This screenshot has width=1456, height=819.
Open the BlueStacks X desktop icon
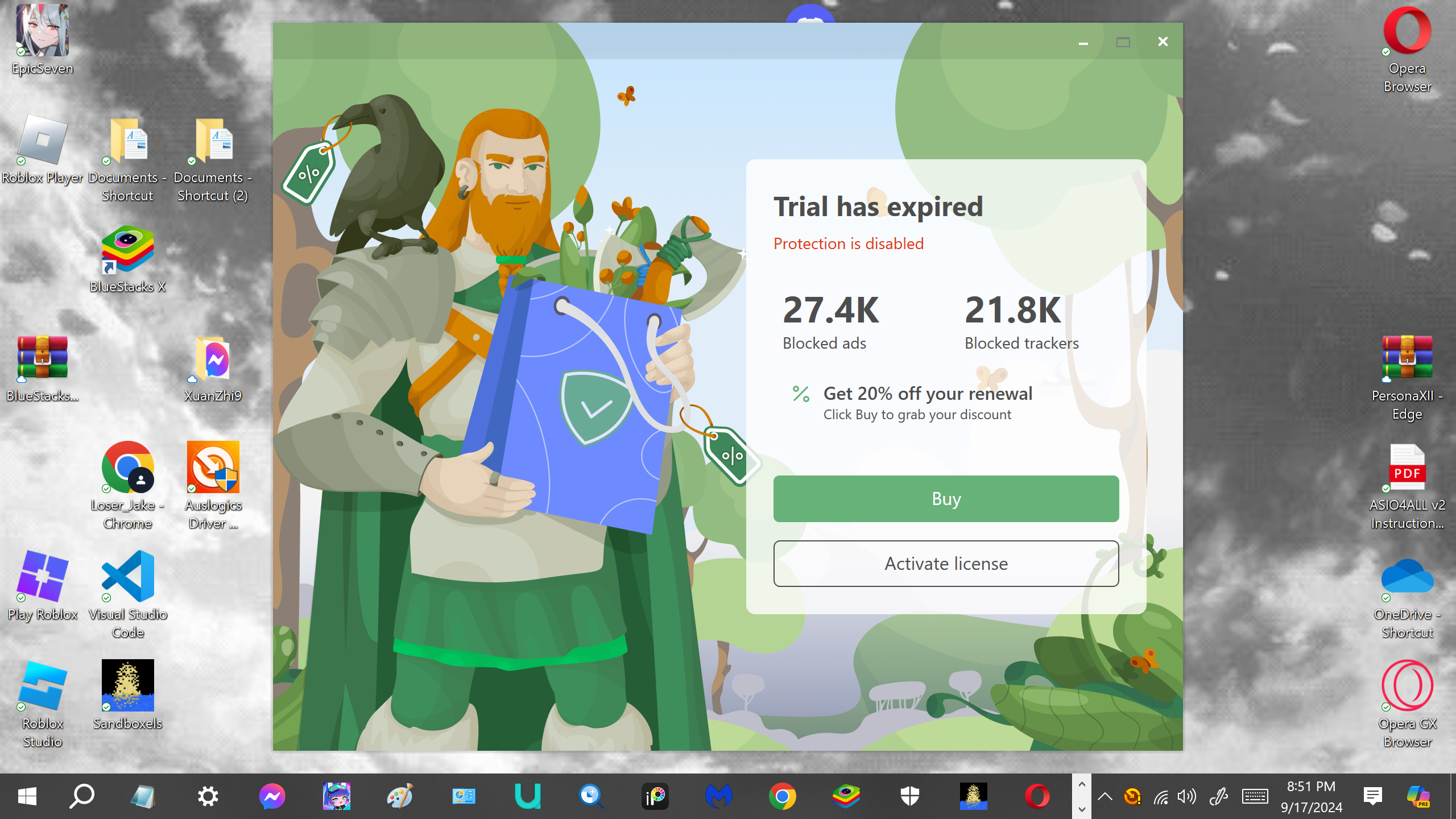coord(127,250)
